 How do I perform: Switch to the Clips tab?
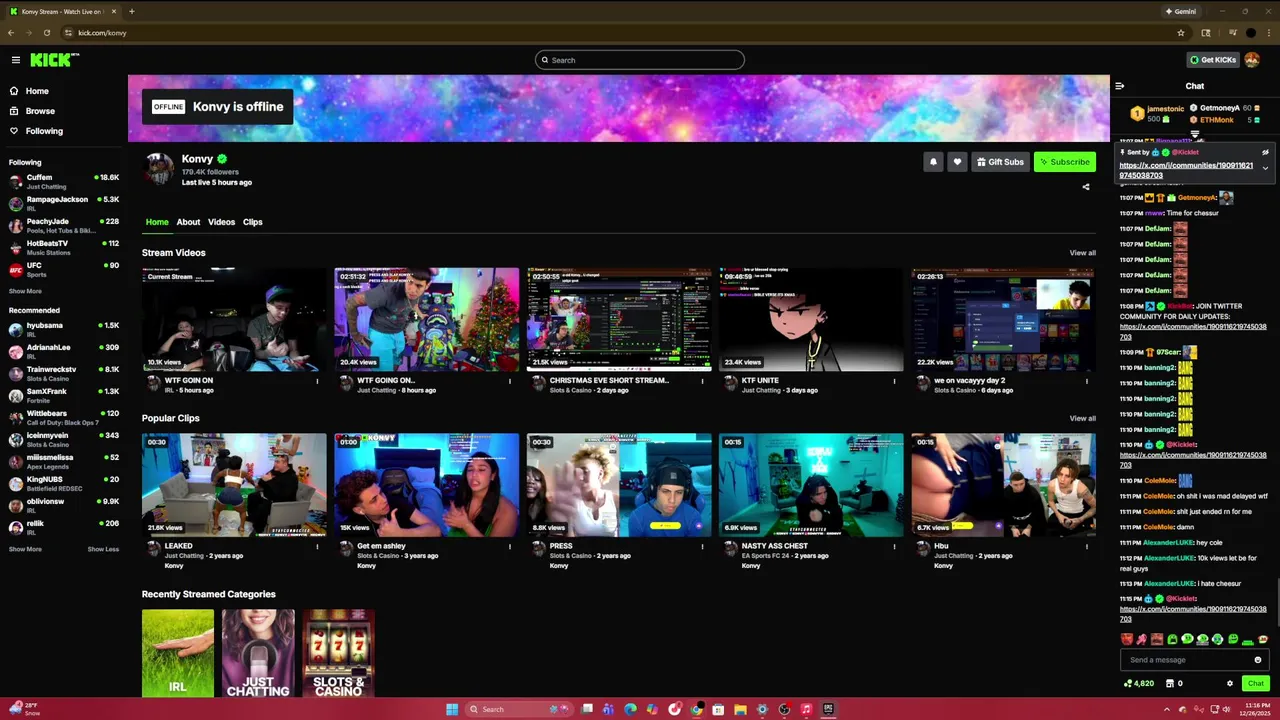(x=252, y=222)
